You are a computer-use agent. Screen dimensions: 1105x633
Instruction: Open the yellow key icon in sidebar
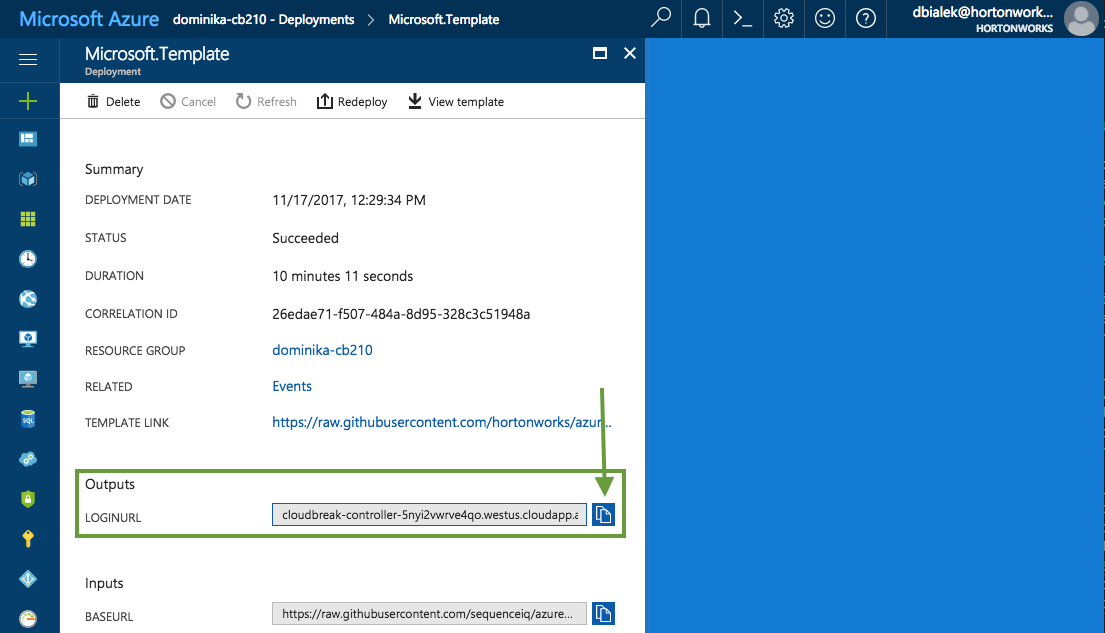(x=28, y=539)
